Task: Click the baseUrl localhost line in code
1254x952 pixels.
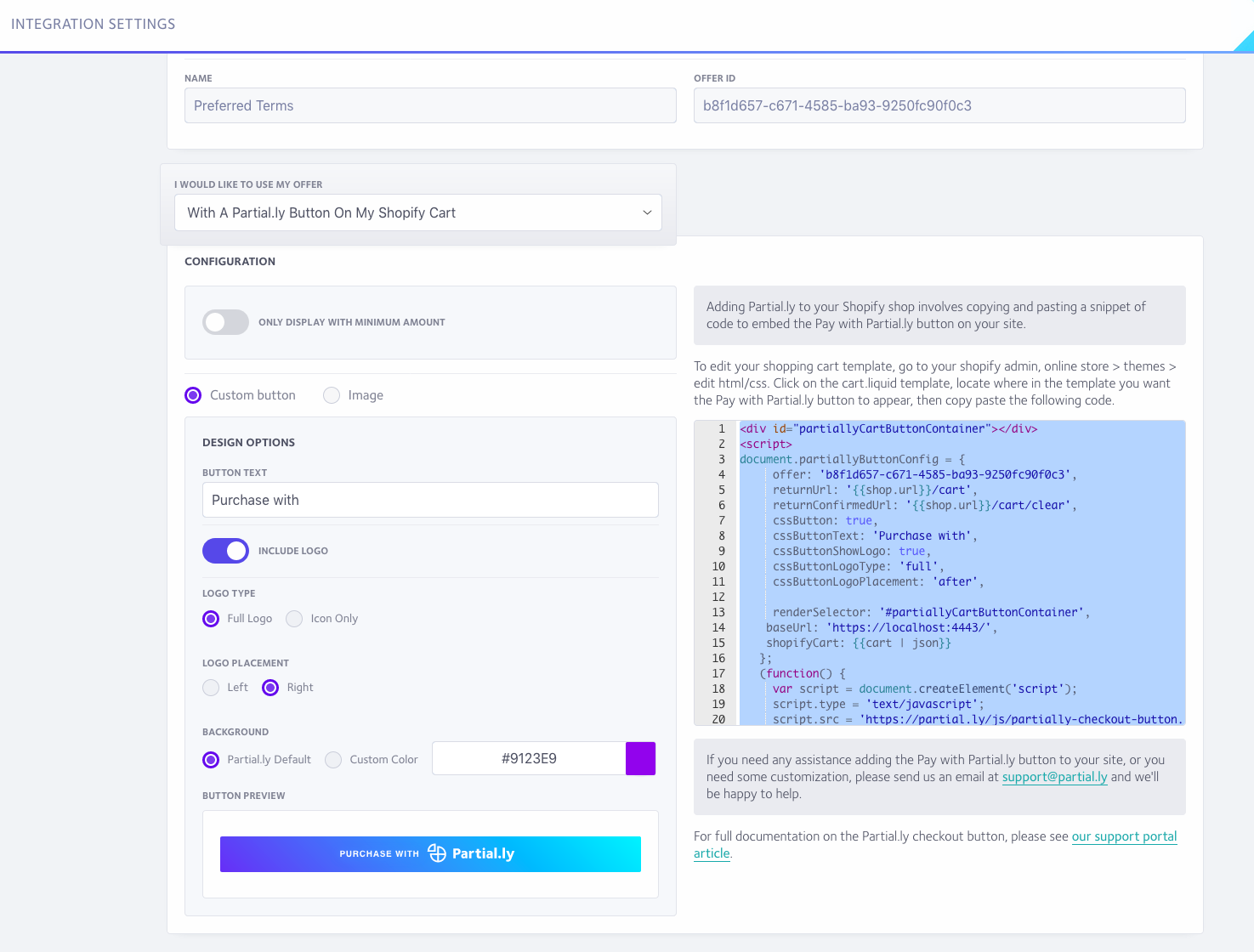Action: pyautogui.click(x=882, y=627)
